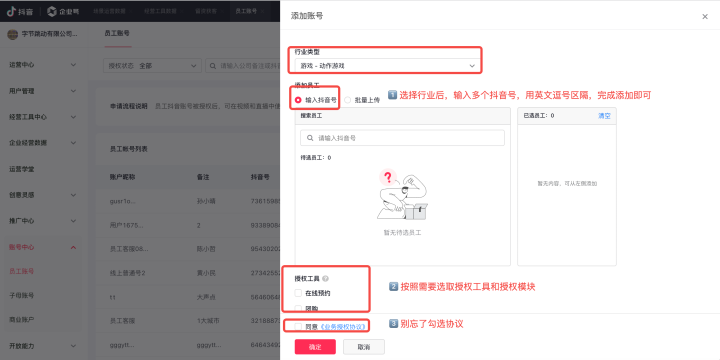Click the 请输入抖音号 search field

[x=402, y=138]
